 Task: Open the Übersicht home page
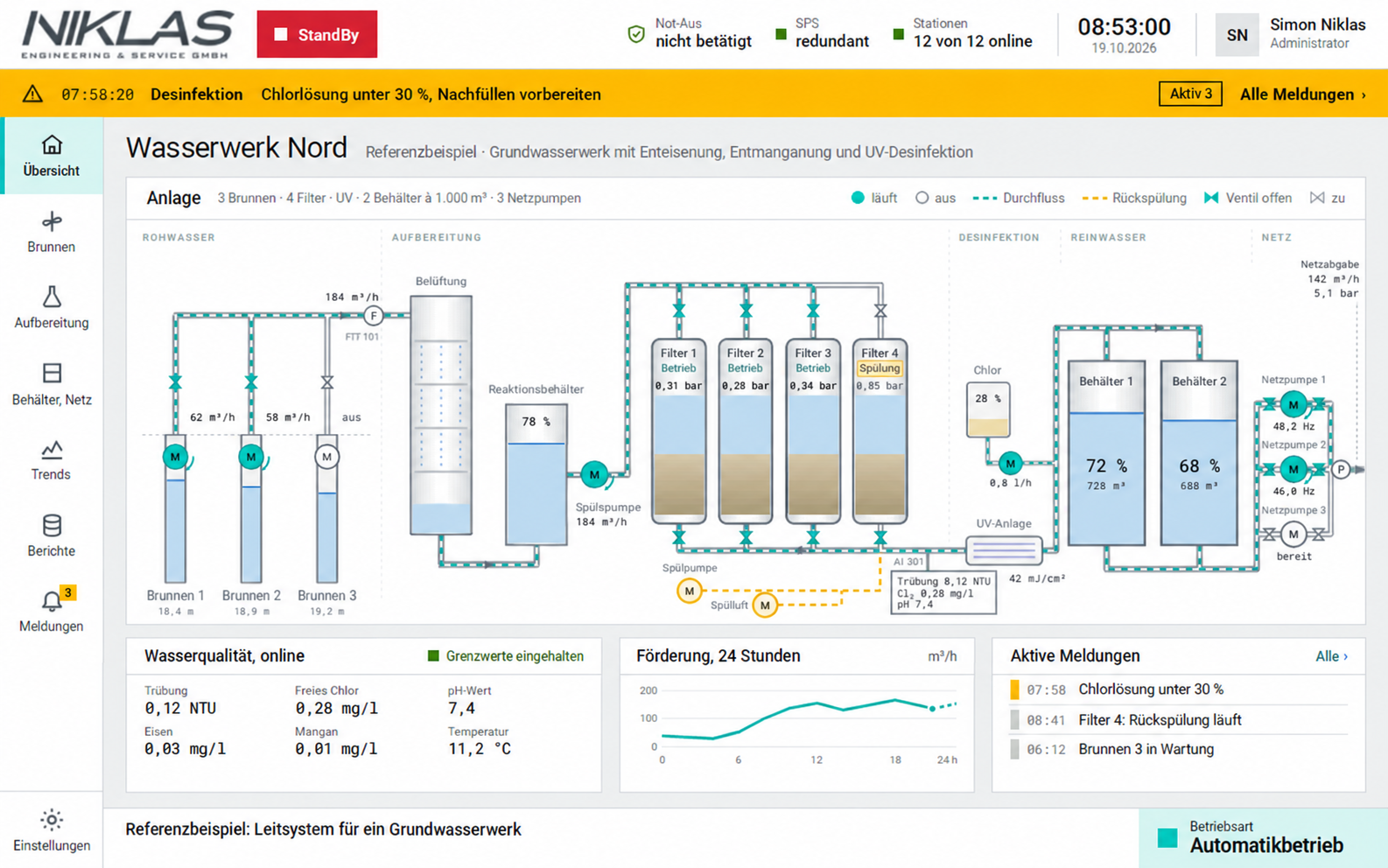coord(51,156)
